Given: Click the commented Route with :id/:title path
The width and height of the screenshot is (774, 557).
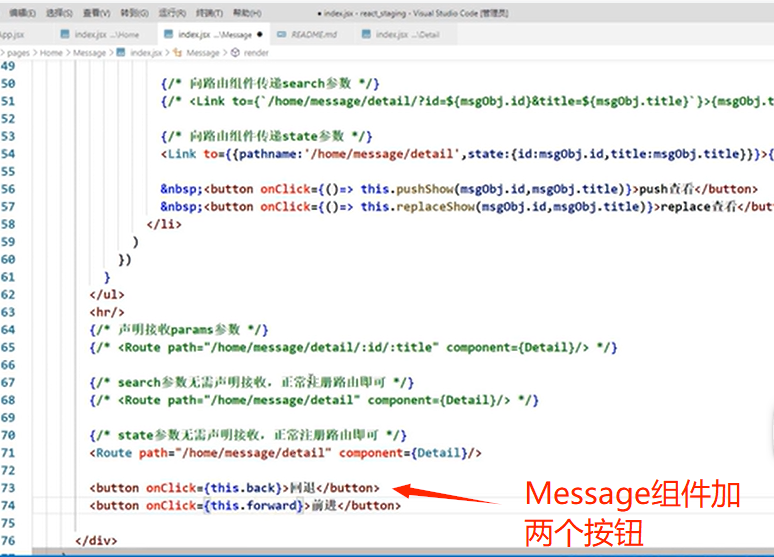Looking at the screenshot, I should pyautogui.click(x=353, y=348).
